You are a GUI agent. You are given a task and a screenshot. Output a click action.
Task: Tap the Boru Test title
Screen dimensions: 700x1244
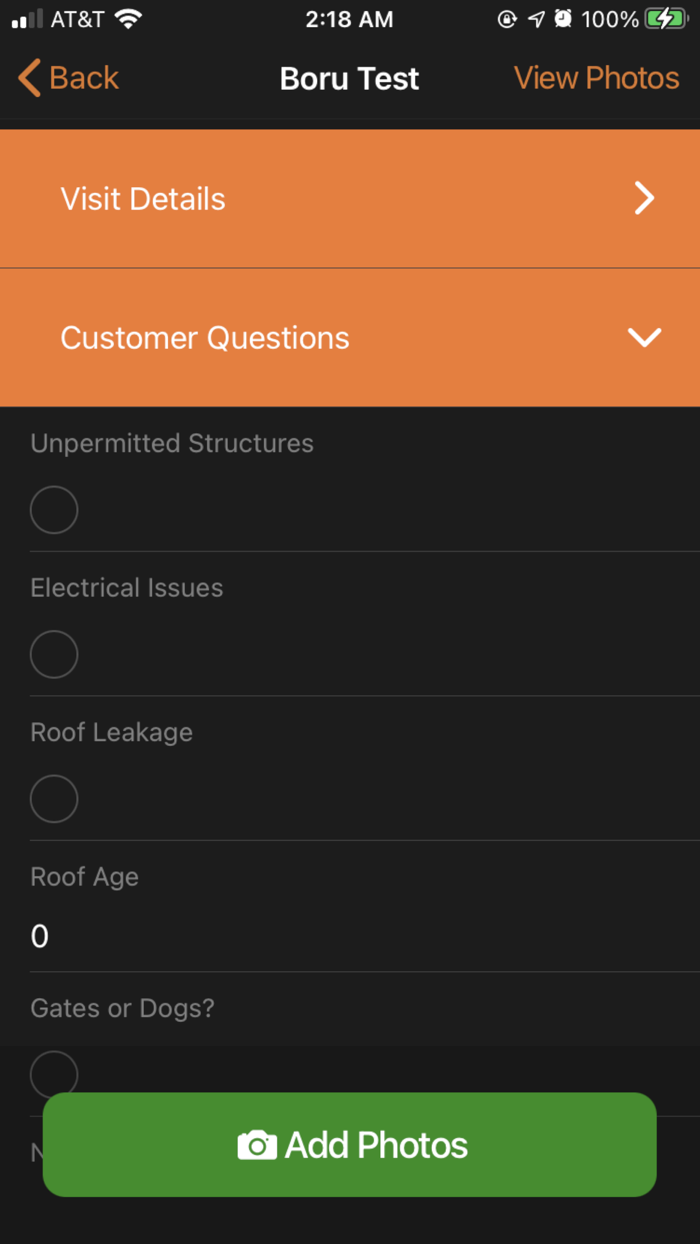pyautogui.click(x=349, y=77)
